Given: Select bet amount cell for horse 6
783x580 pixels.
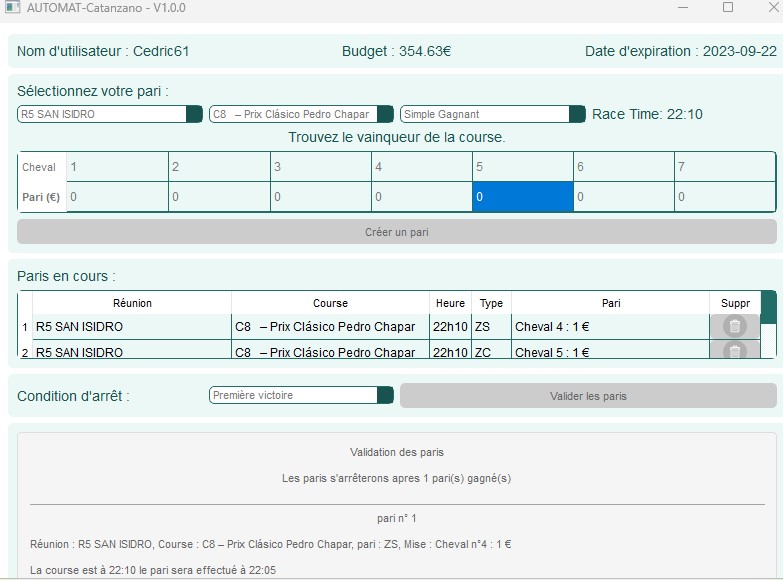Looking at the screenshot, I should click(624, 197).
